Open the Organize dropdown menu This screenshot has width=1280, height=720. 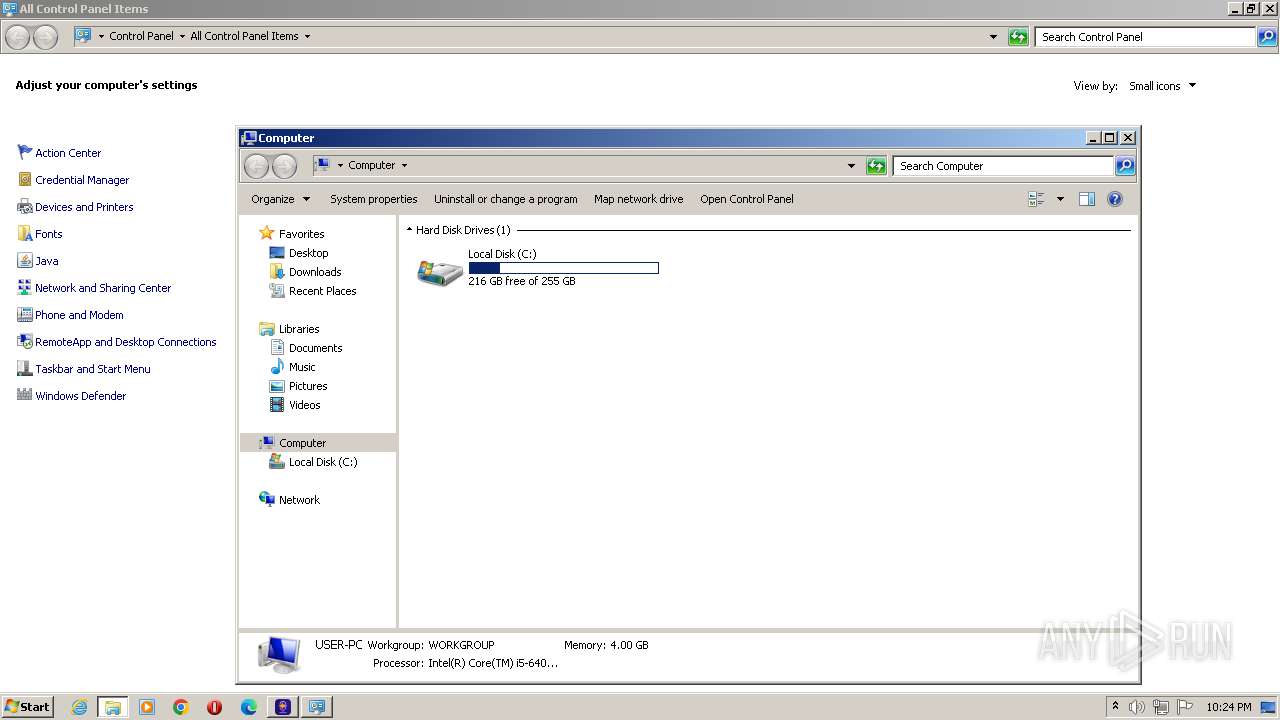(x=281, y=199)
